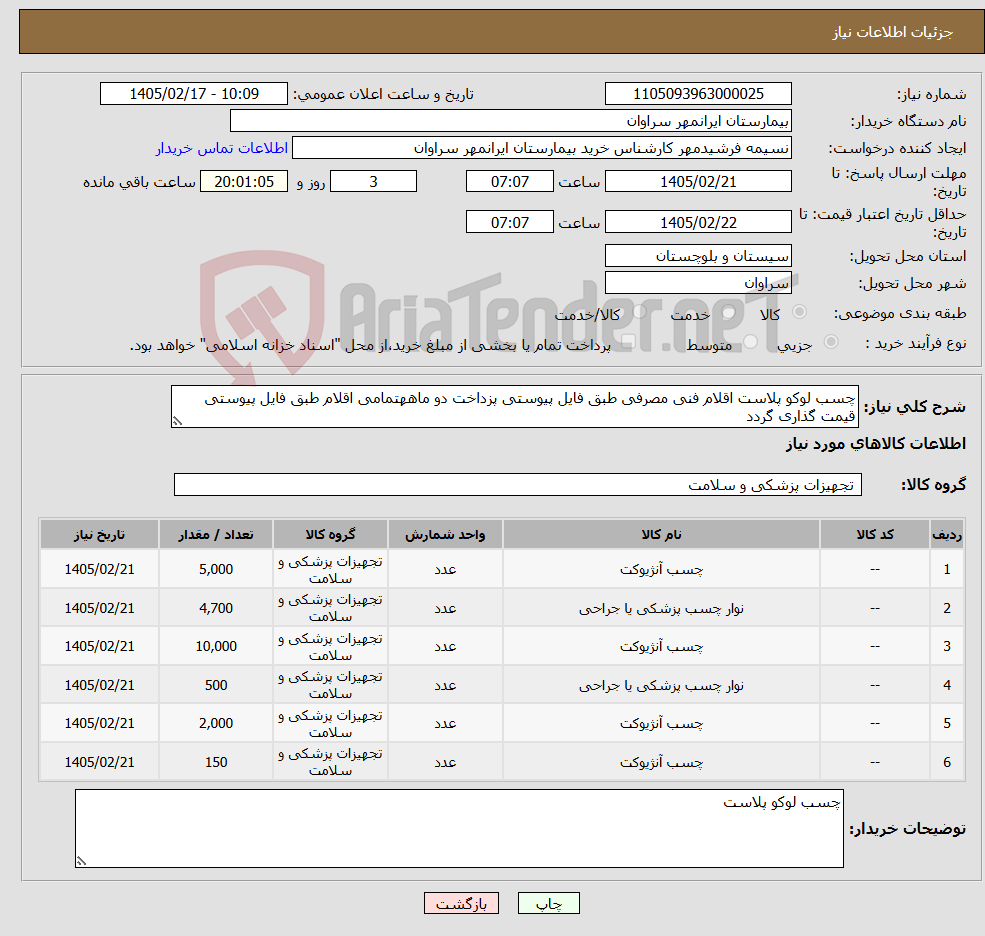Click the نام کالا column header
Viewport: 985px width, 936px height.
tap(661, 535)
